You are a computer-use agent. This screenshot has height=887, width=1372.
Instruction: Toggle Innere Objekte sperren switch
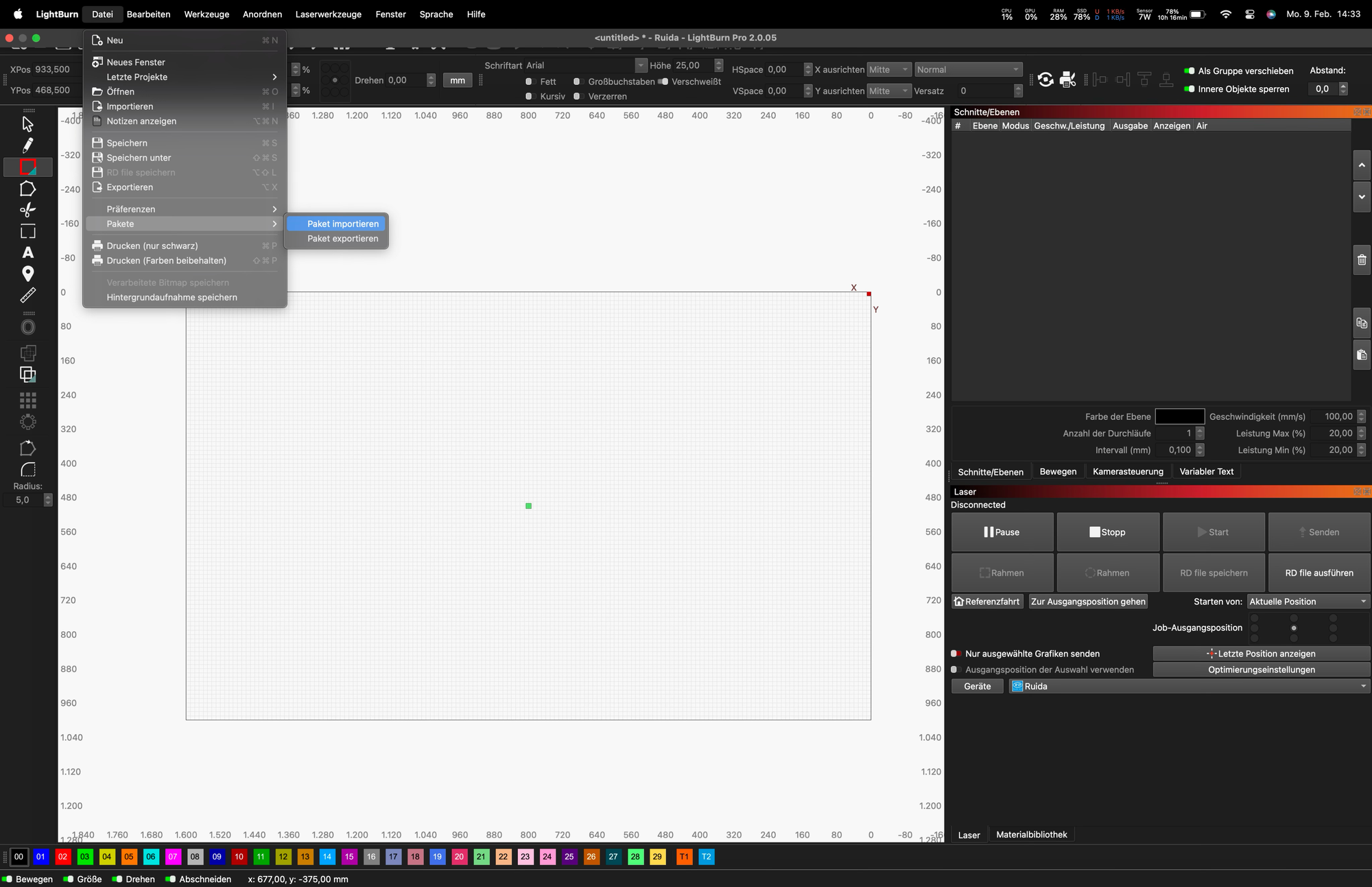pyautogui.click(x=1190, y=89)
